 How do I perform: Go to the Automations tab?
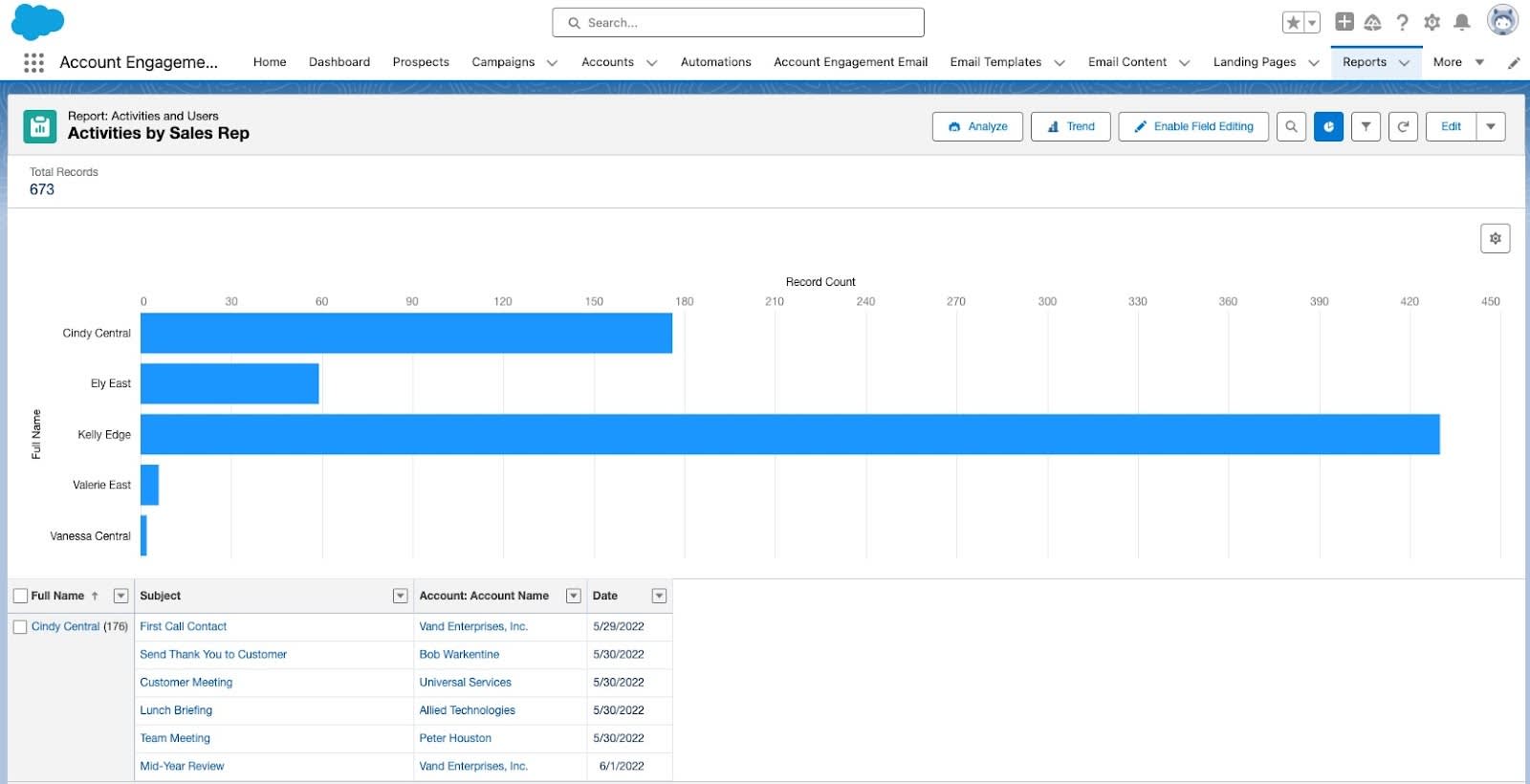715,62
